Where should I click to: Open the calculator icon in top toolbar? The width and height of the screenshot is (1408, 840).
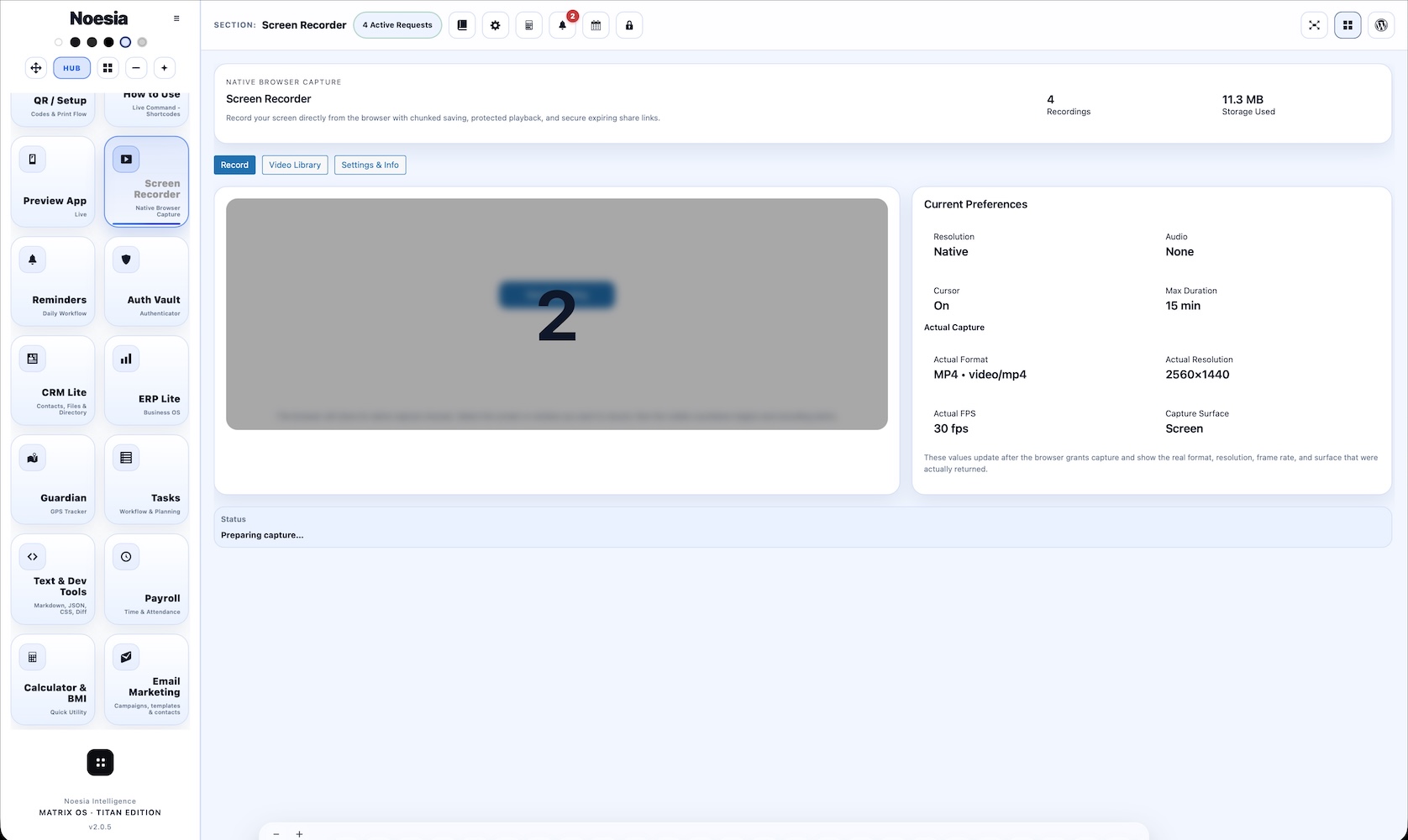pos(529,25)
